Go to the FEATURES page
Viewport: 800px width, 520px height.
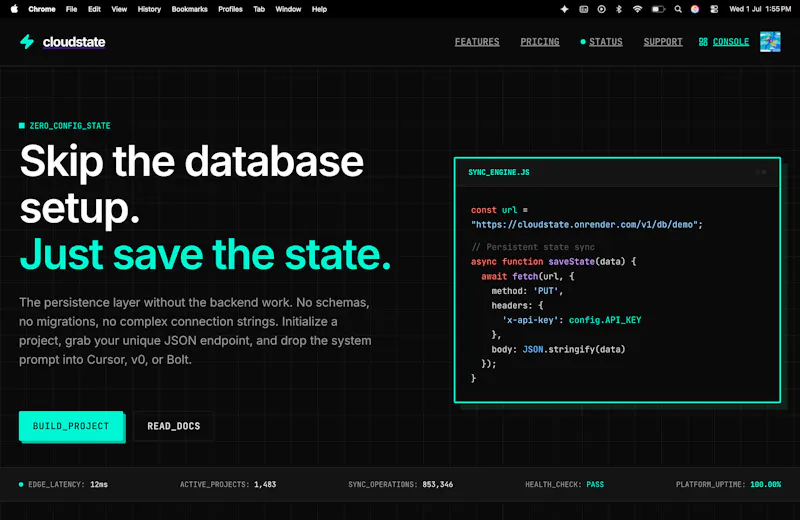(x=477, y=42)
